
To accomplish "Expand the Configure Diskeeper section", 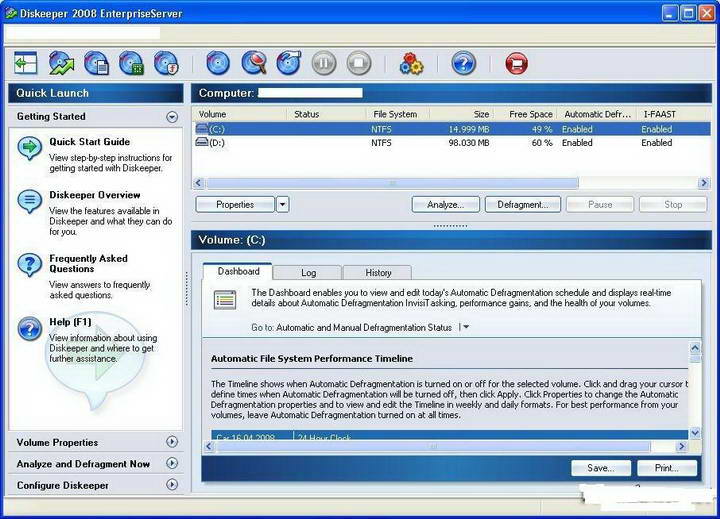I will point(172,485).
